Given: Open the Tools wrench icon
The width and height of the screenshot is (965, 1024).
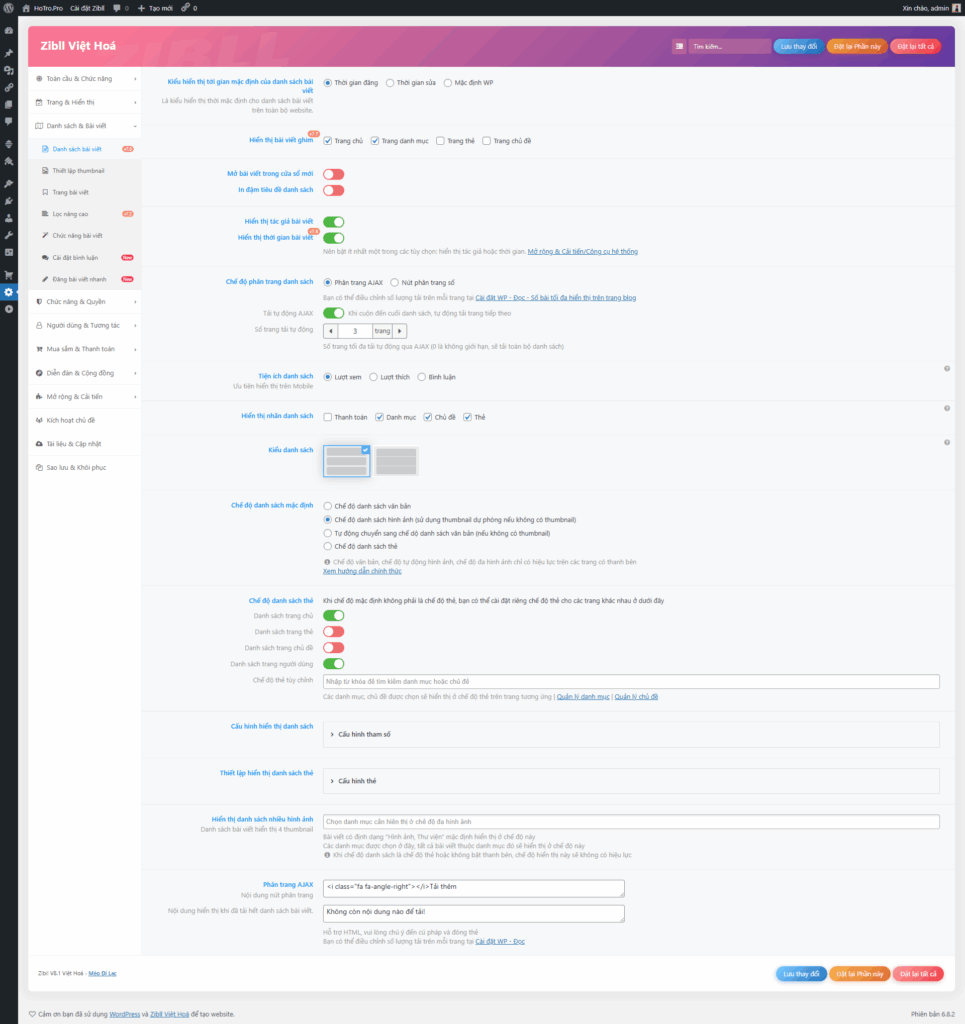Looking at the screenshot, I should [x=8, y=235].
